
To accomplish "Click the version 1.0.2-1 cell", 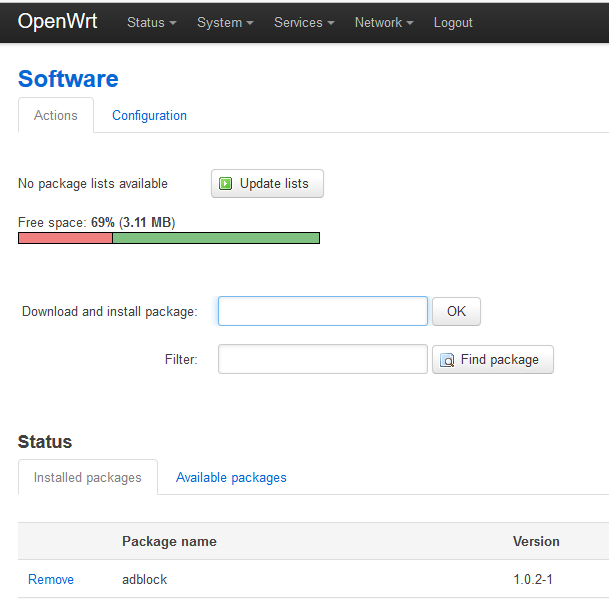I will pyautogui.click(x=532, y=579).
